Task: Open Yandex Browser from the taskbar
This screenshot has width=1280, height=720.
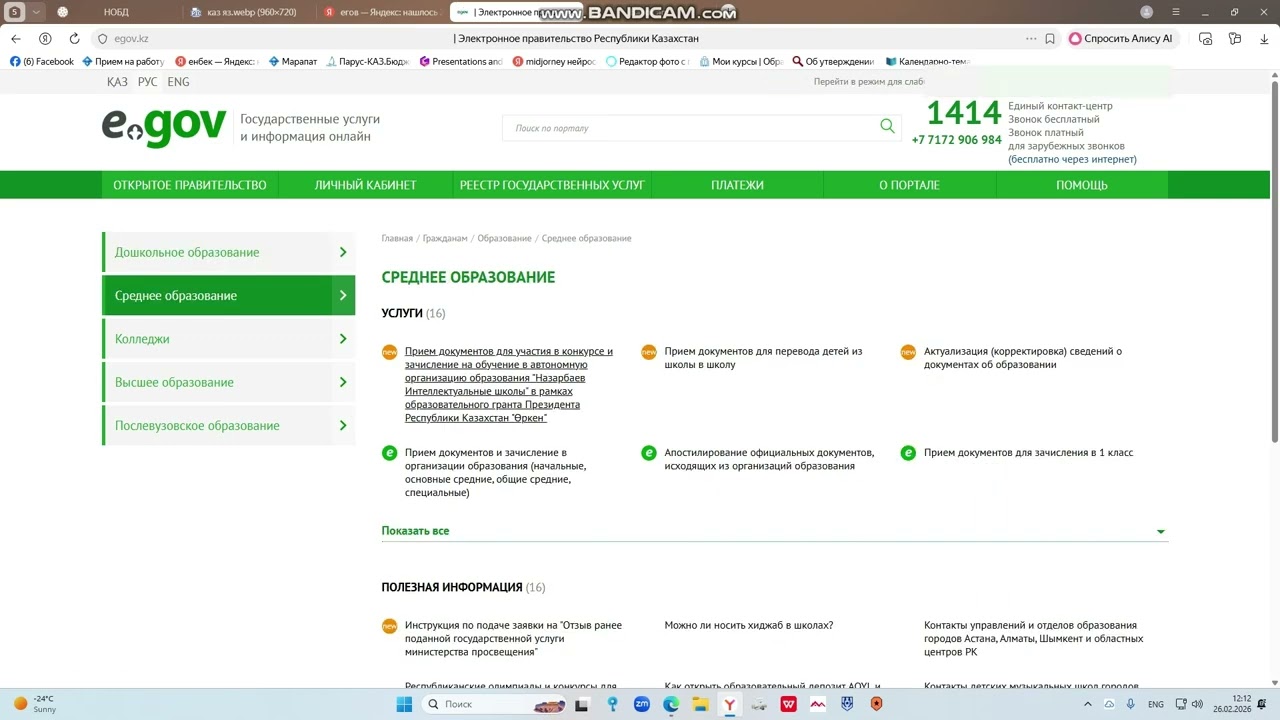Action: click(730, 704)
